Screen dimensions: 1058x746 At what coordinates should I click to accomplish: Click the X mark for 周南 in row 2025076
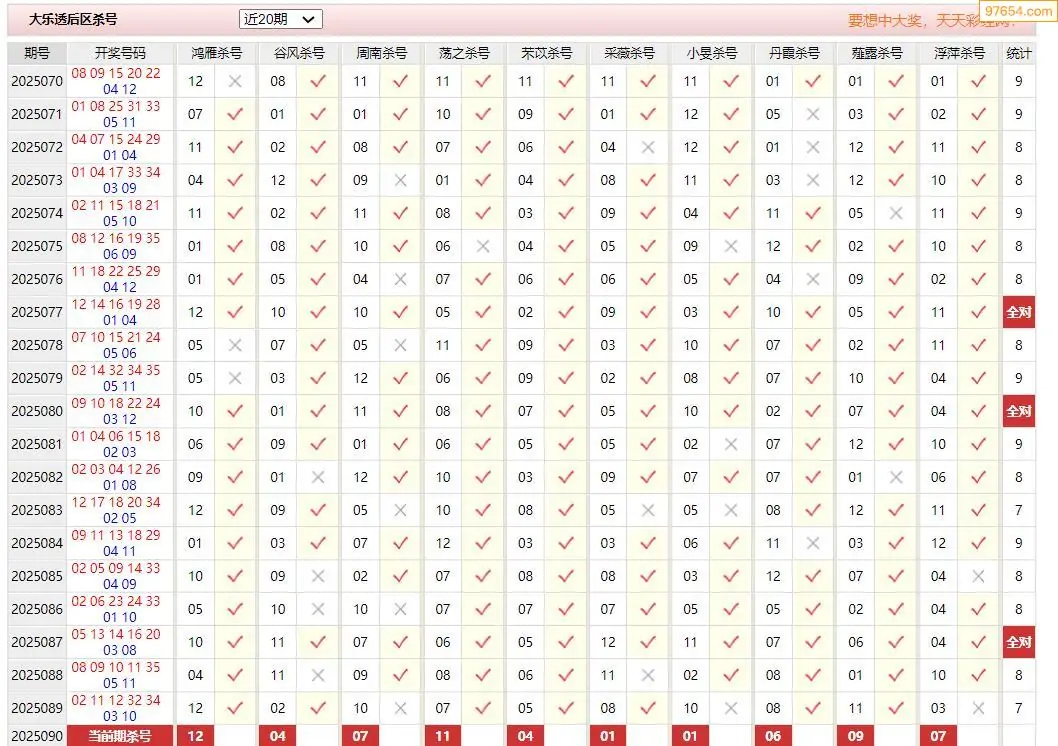tap(400, 279)
